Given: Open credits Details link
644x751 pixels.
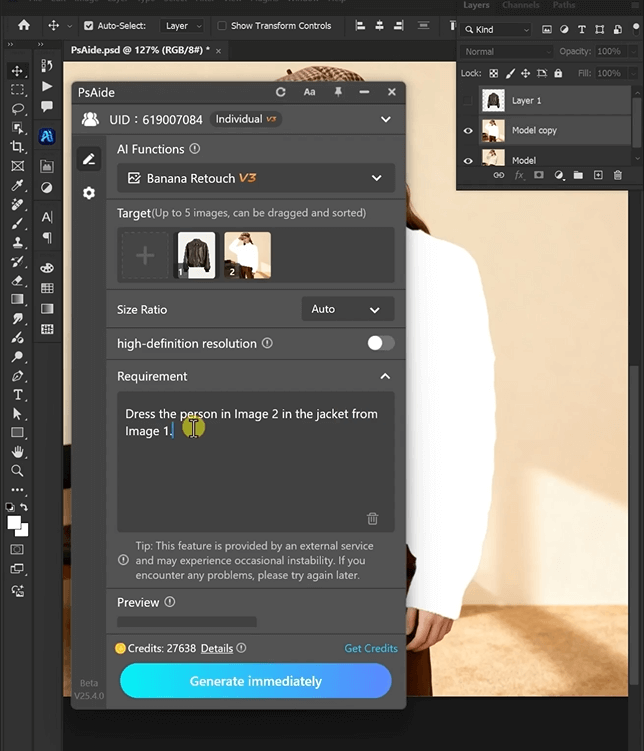Looking at the screenshot, I should (216, 649).
